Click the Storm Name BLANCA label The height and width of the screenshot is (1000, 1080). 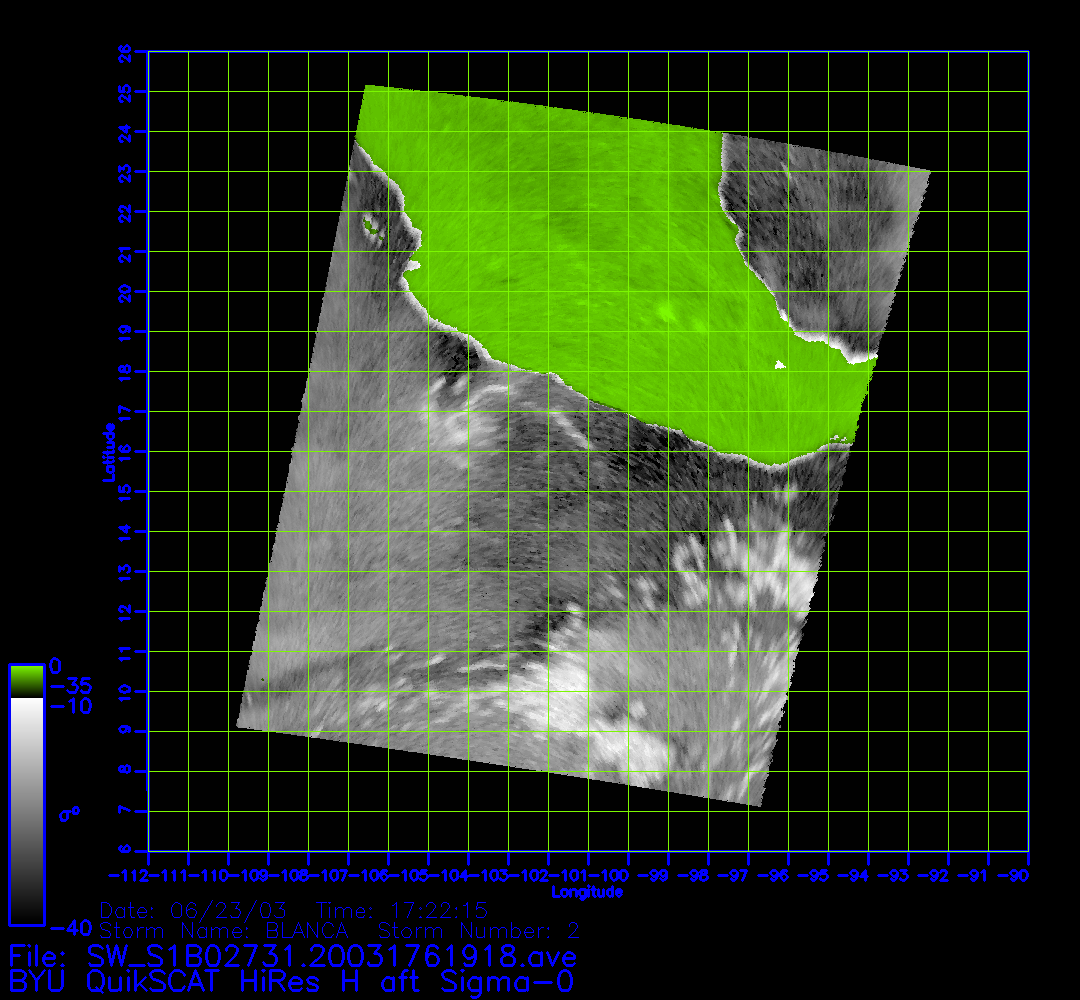tap(223, 931)
